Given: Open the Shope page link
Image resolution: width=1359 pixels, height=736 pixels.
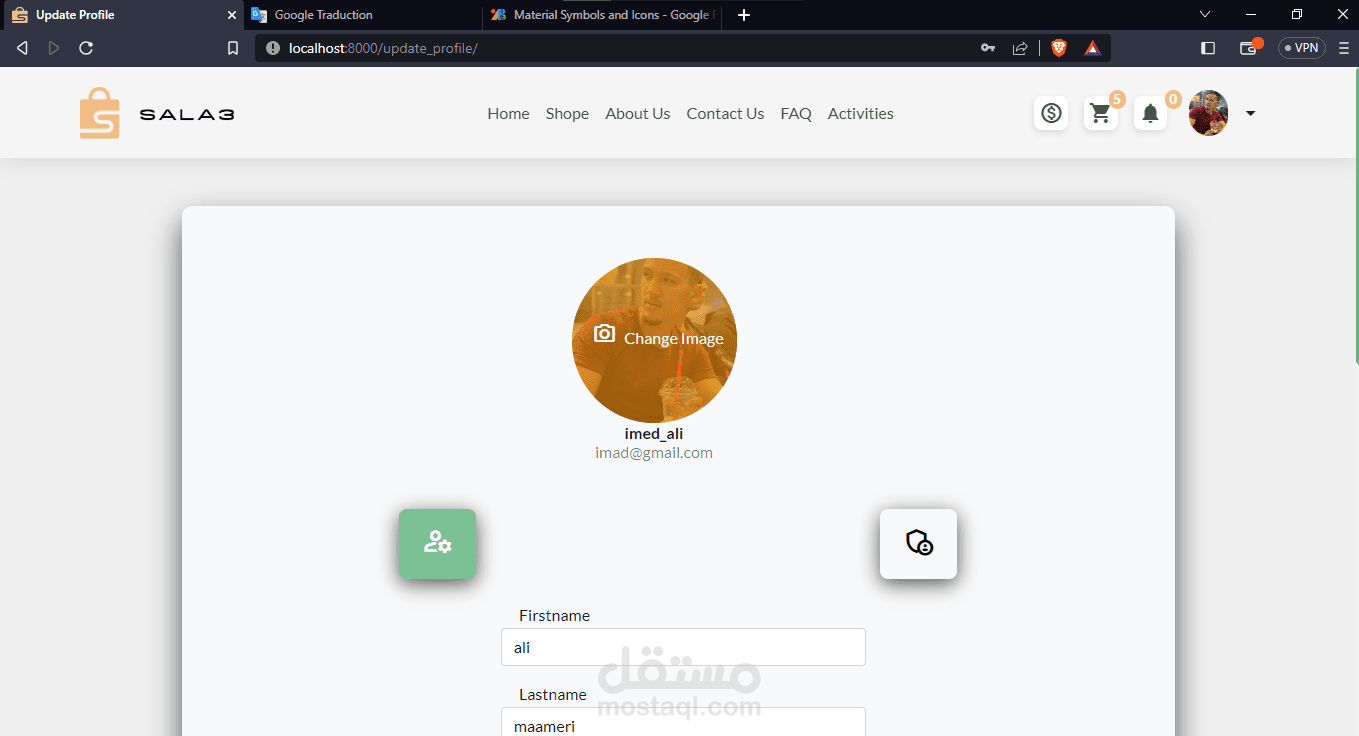Looking at the screenshot, I should (567, 113).
